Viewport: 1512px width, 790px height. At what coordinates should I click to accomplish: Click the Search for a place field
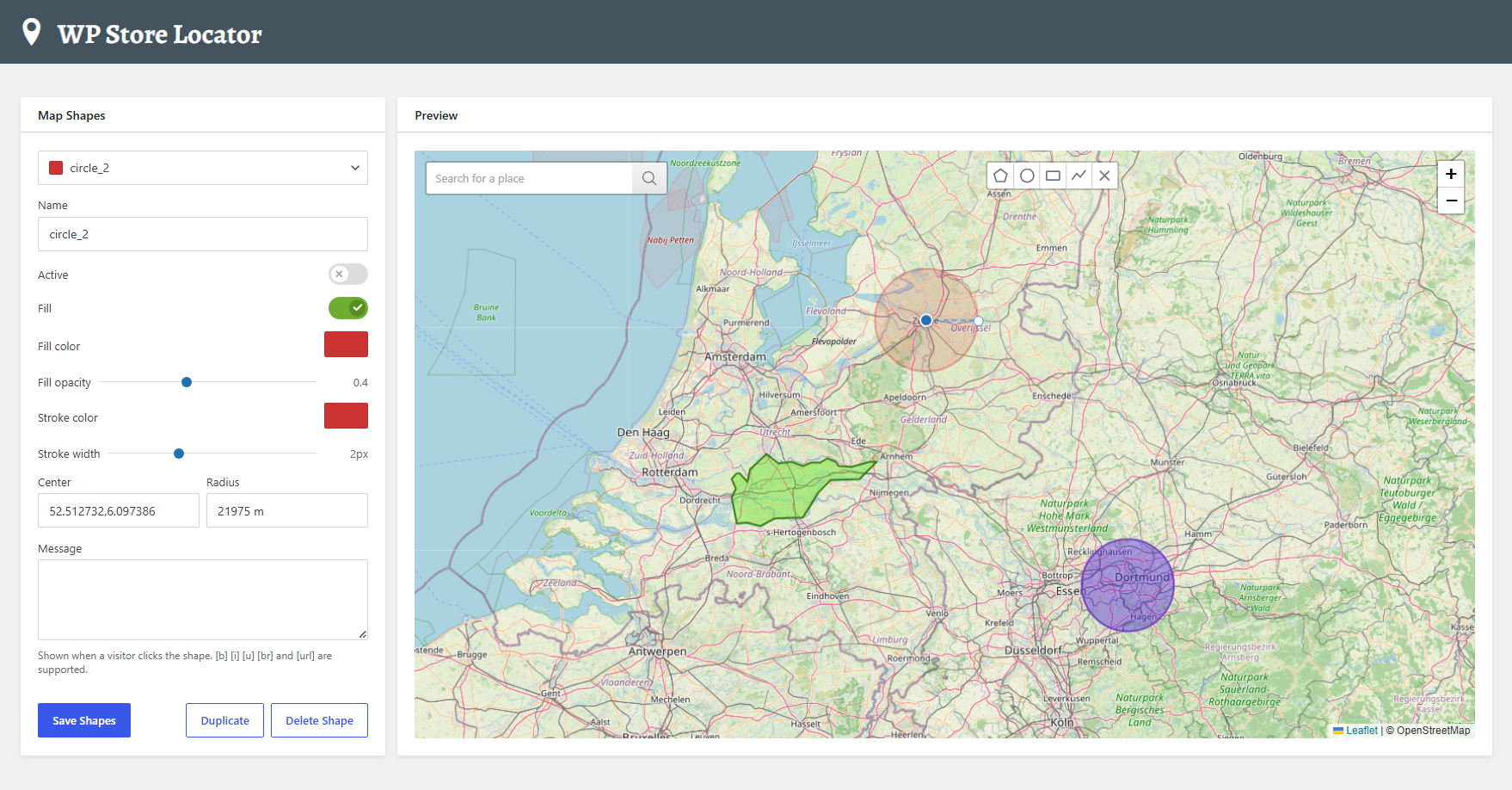coord(530,178)
